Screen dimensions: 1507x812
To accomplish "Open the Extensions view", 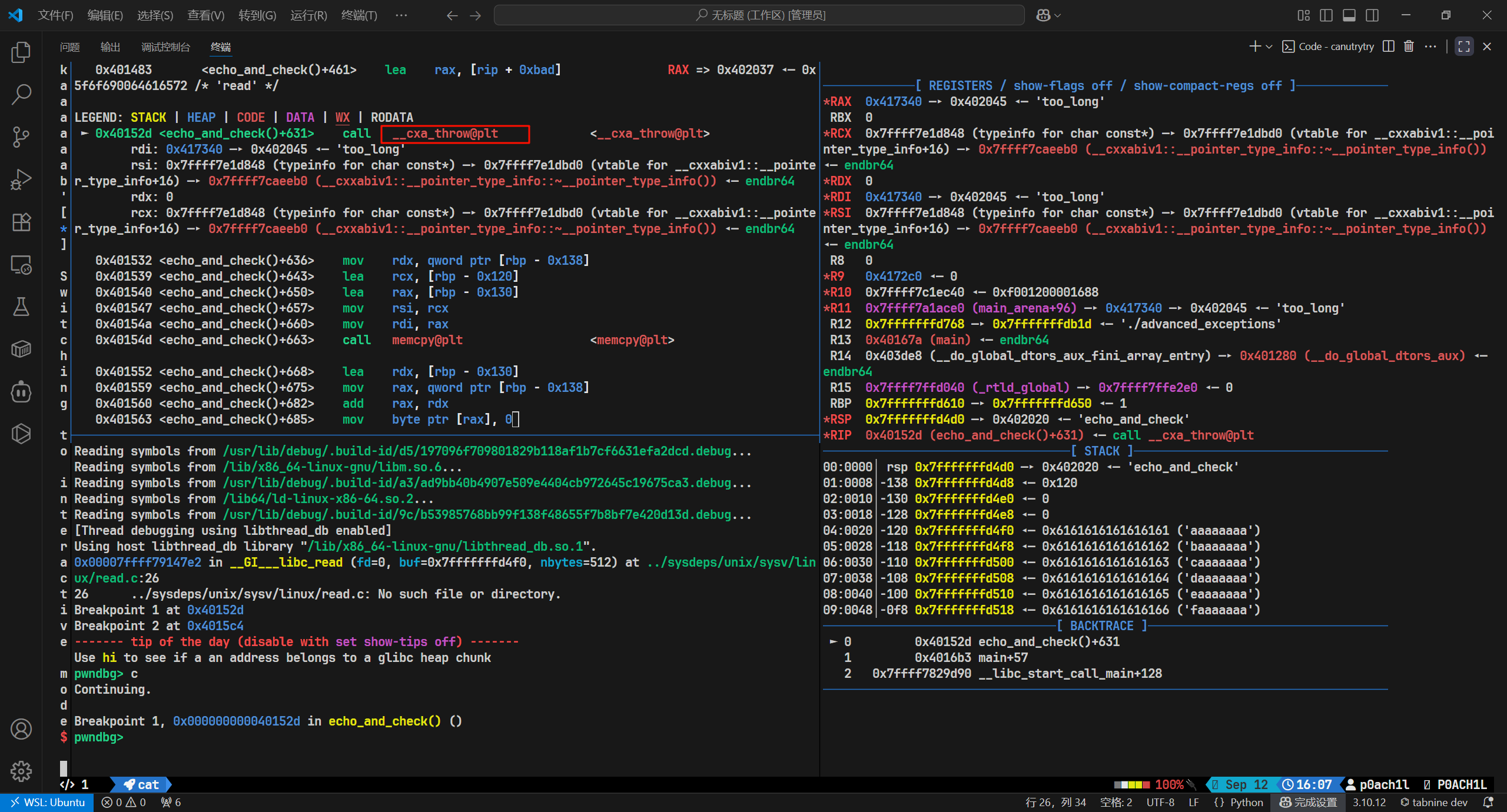I will pyautogui.click(x=21, y=222).
